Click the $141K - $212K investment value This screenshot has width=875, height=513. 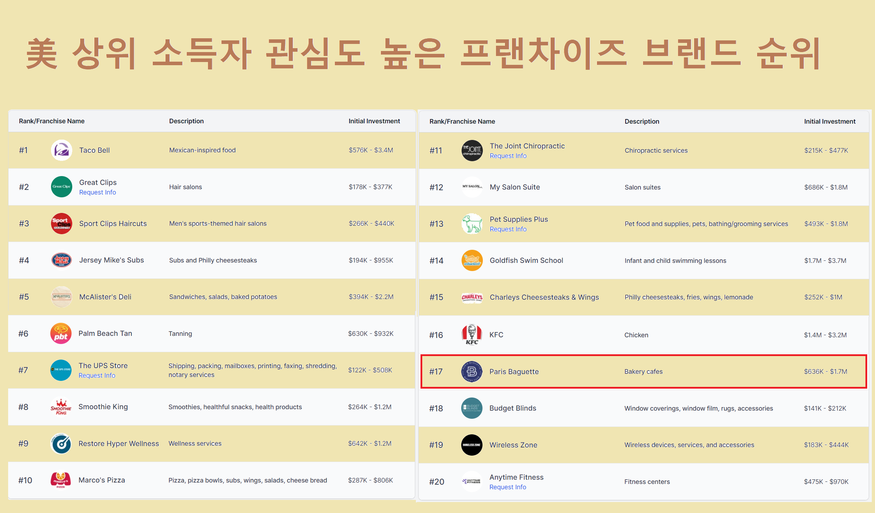pyautogui.click(x=825, y=409)
